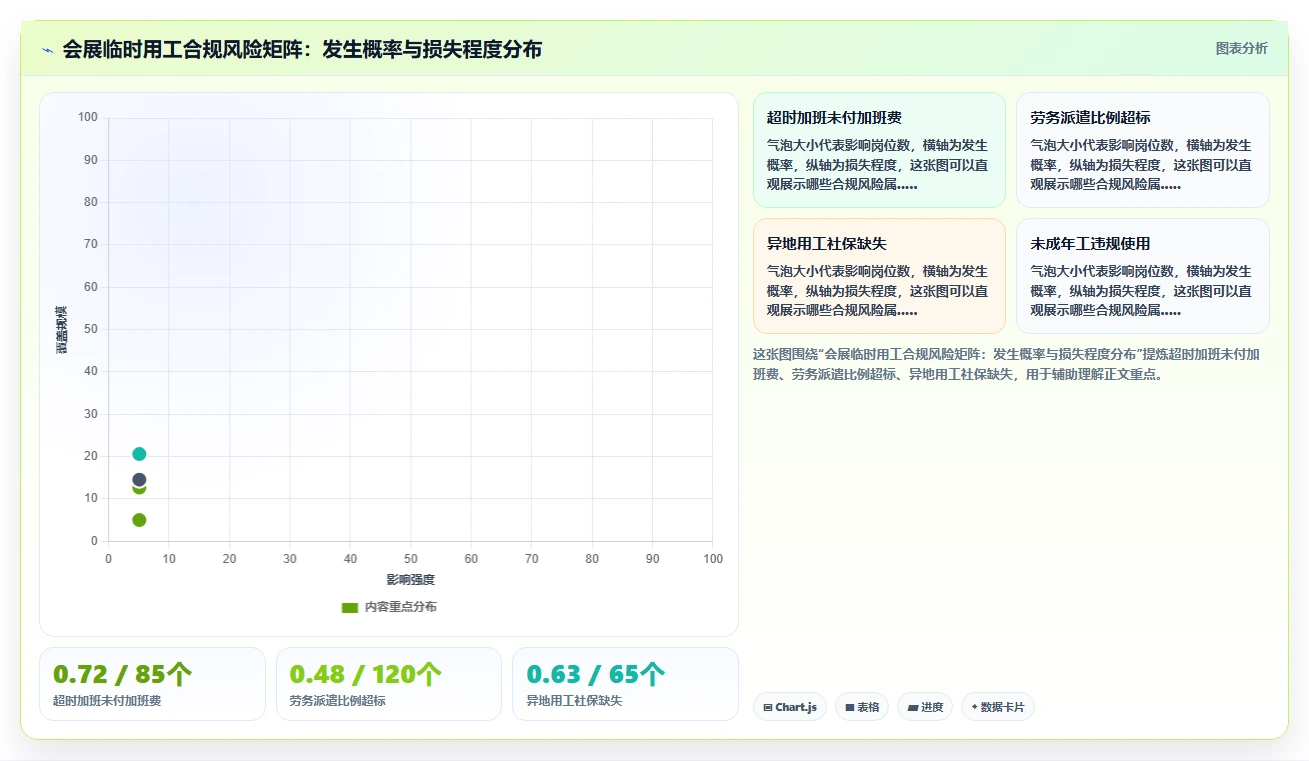The width and height of the screenshot is (1309, 761).
Task: Click the 0.63 / 65个 stat card
Action: click(x=625, y=684)
